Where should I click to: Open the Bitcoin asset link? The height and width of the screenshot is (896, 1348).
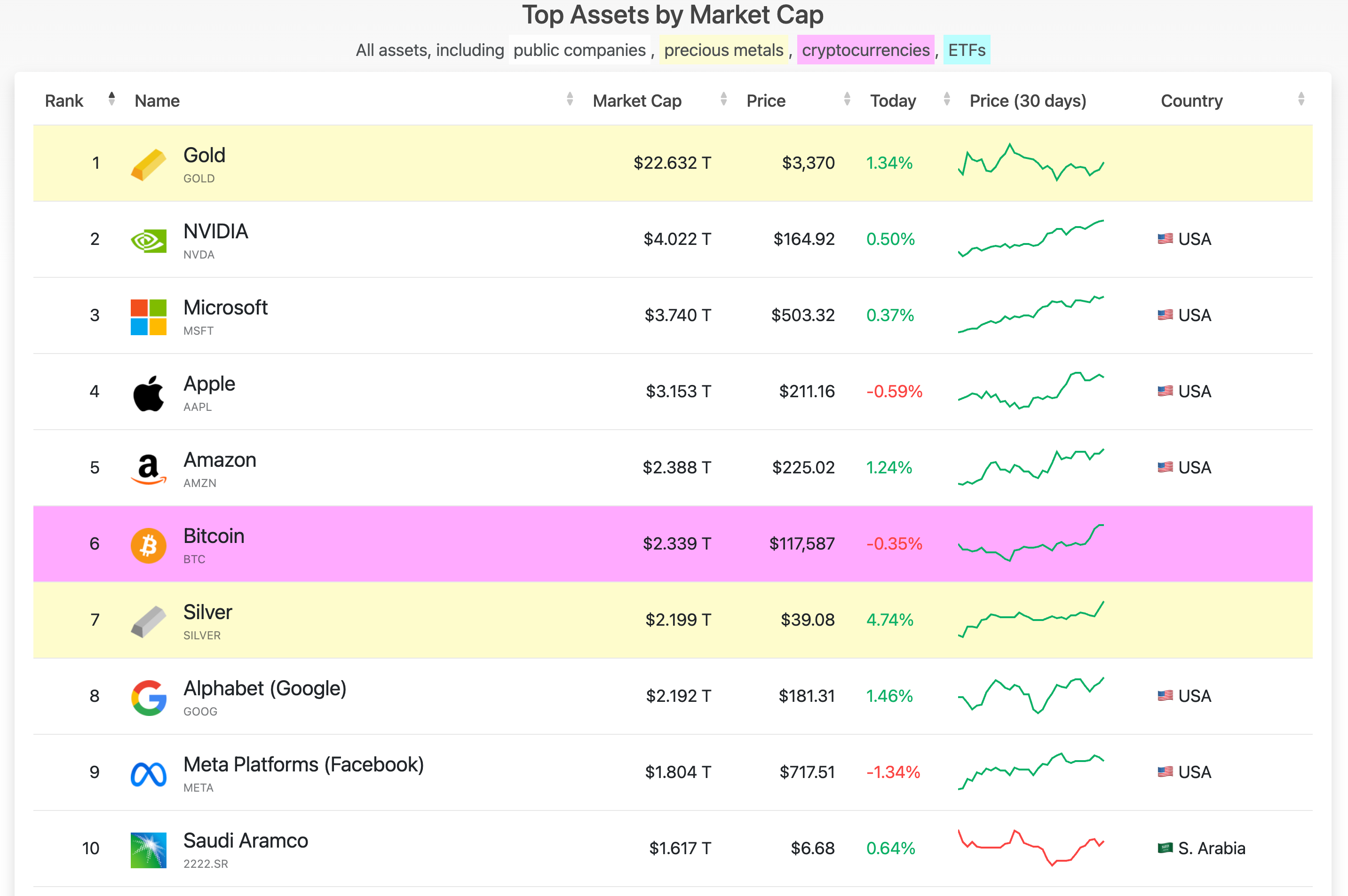pos(214,536)
